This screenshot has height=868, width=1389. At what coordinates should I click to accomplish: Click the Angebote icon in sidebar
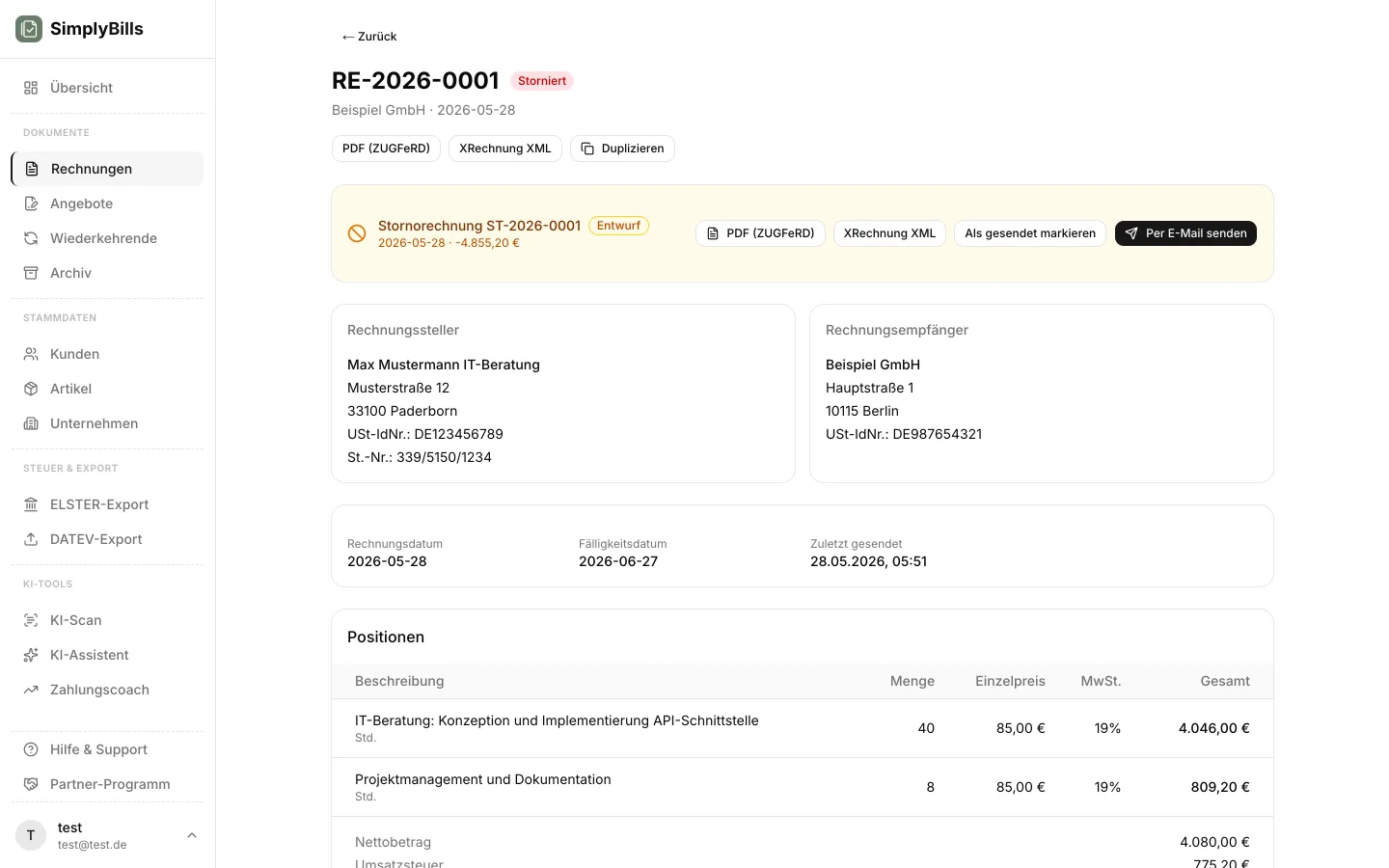(x=31, y=203)
